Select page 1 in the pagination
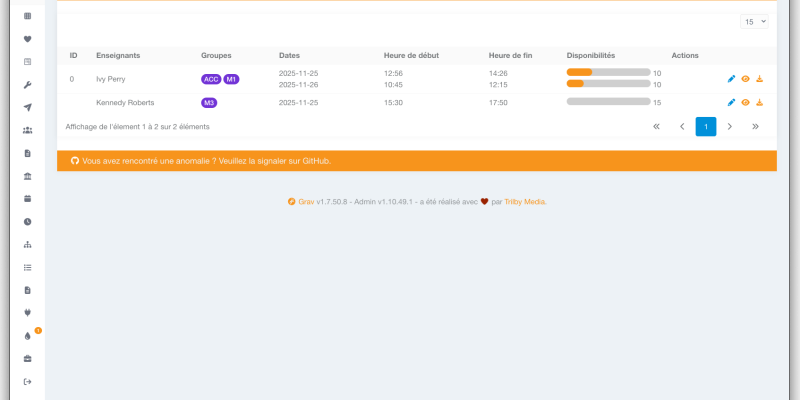800x400 pixels. pos(706,127)
